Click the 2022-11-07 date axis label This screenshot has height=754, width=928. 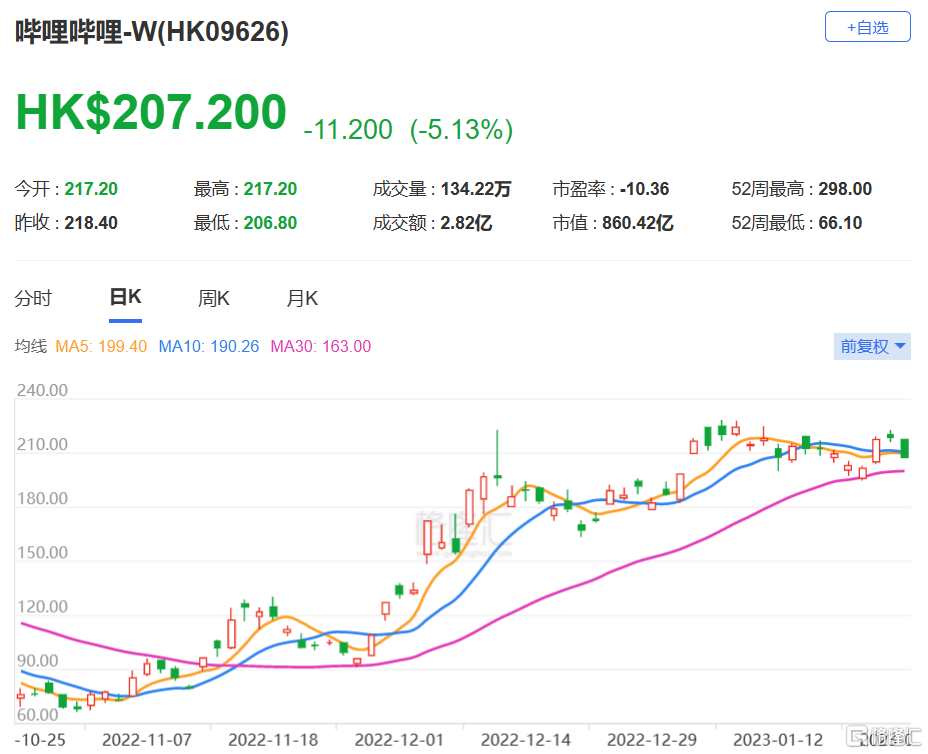coord(147,740)
